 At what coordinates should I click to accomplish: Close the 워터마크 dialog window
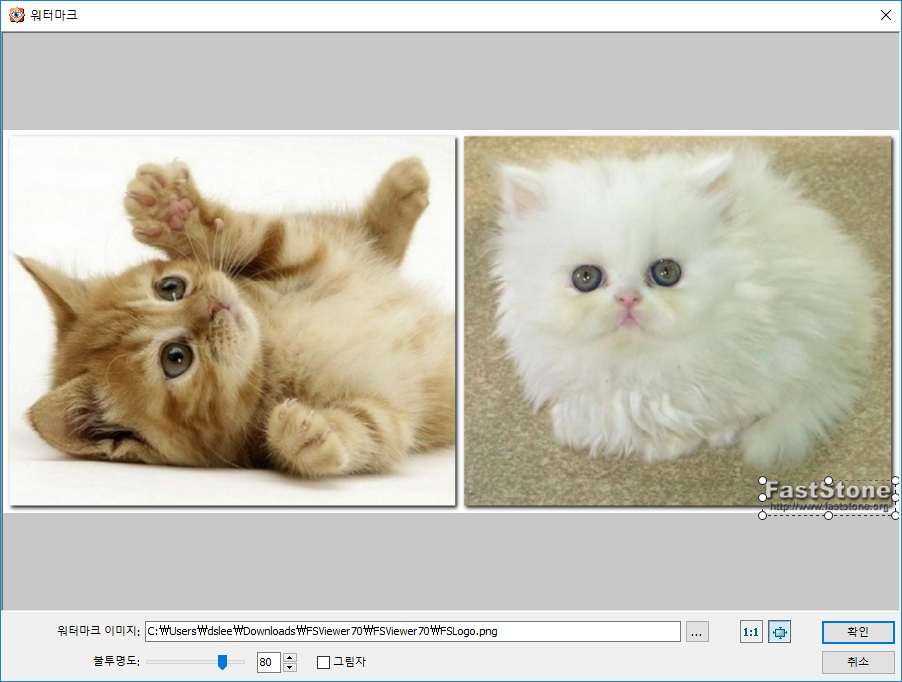click(885, 15)
